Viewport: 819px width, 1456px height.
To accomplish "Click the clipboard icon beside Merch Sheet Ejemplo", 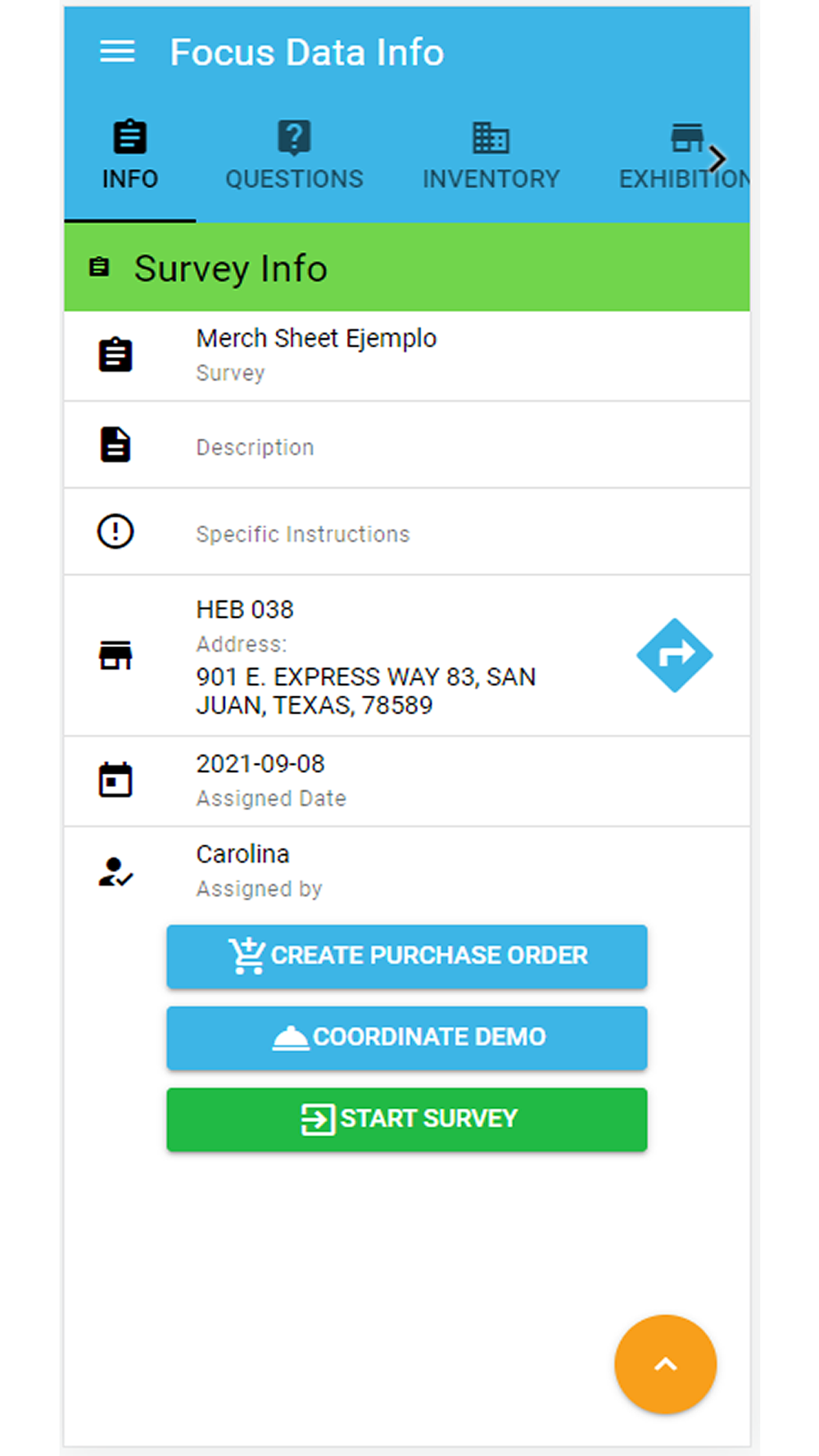I will [x=115, y=355].
